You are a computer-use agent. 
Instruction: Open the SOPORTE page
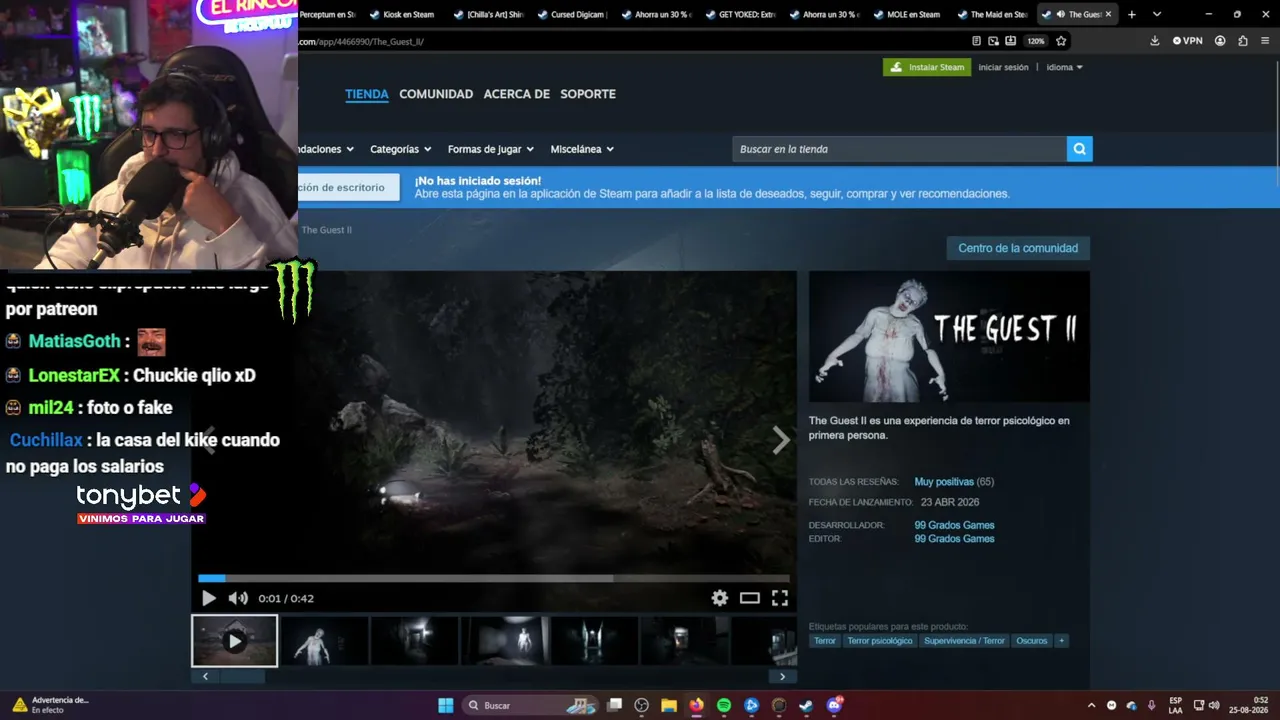588,94
